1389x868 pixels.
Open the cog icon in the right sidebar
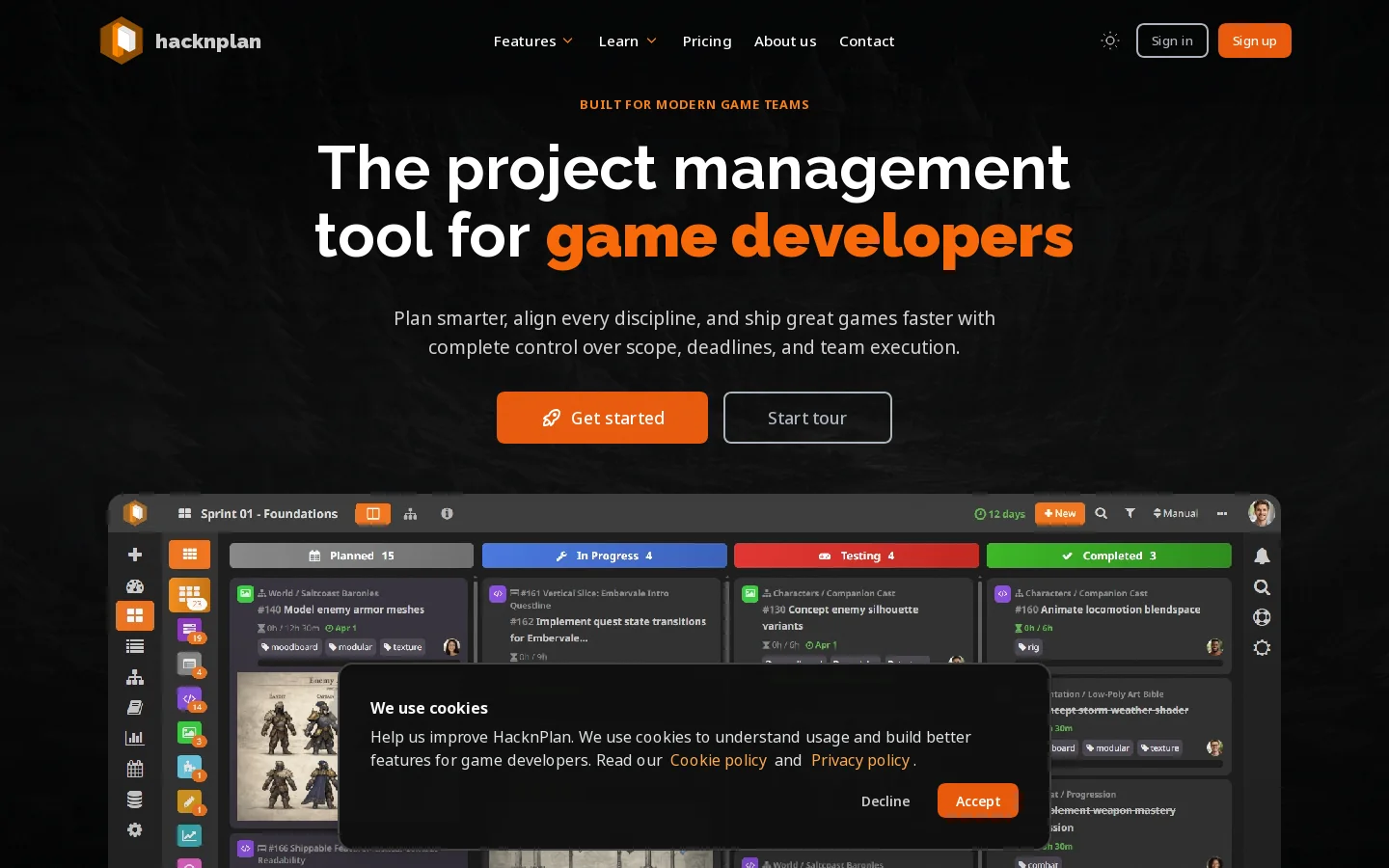click(1262, 648)
